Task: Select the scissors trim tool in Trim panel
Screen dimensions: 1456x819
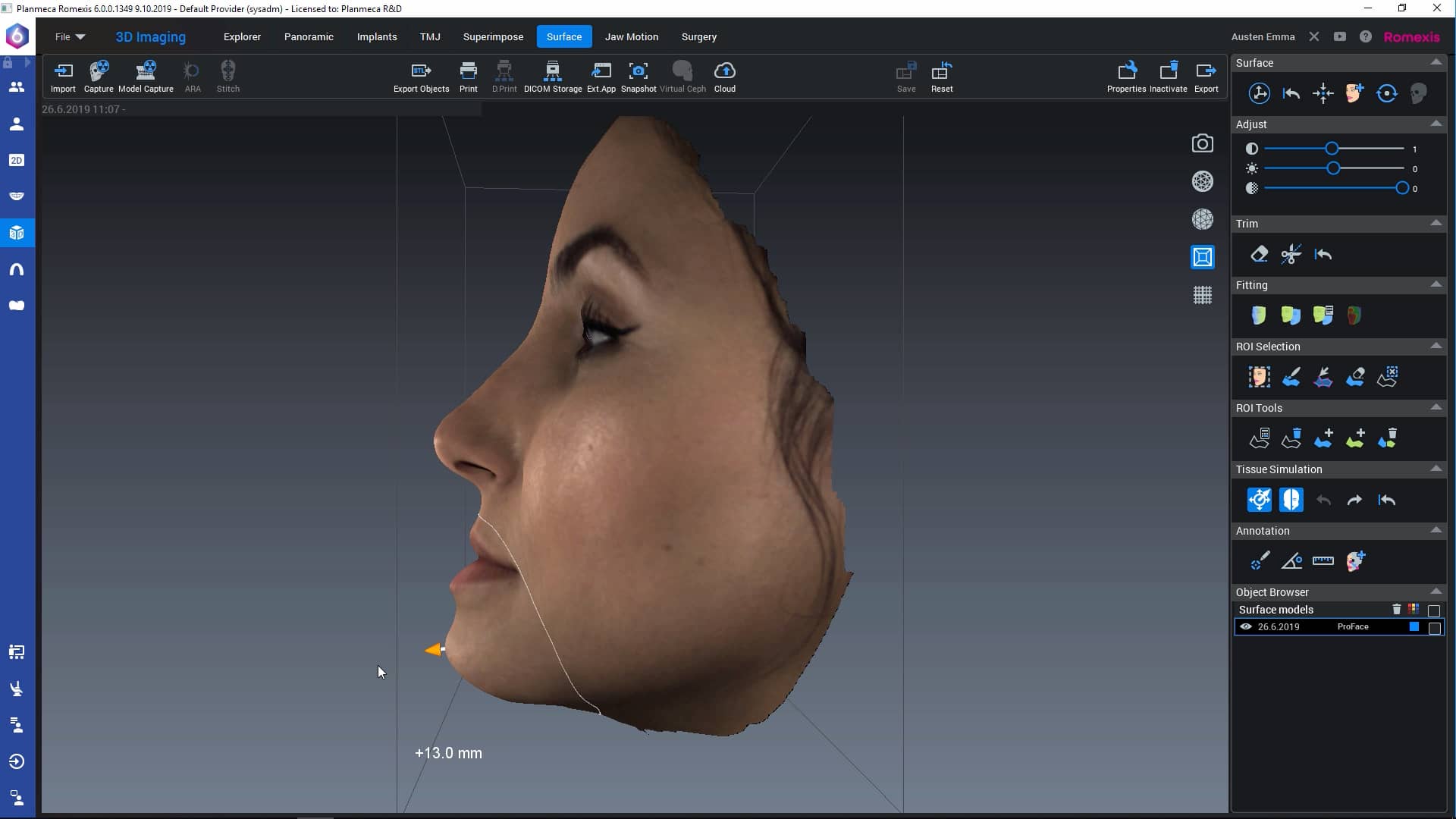Action: pyautogui.click(x=1291, y=254)
